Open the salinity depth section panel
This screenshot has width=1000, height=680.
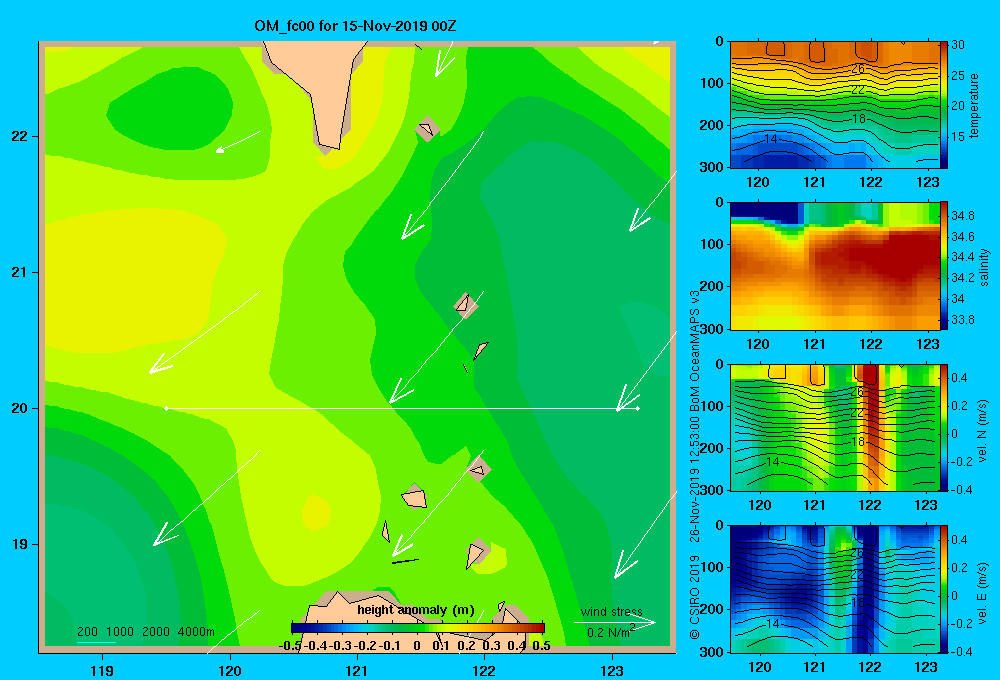coord(834,266)
